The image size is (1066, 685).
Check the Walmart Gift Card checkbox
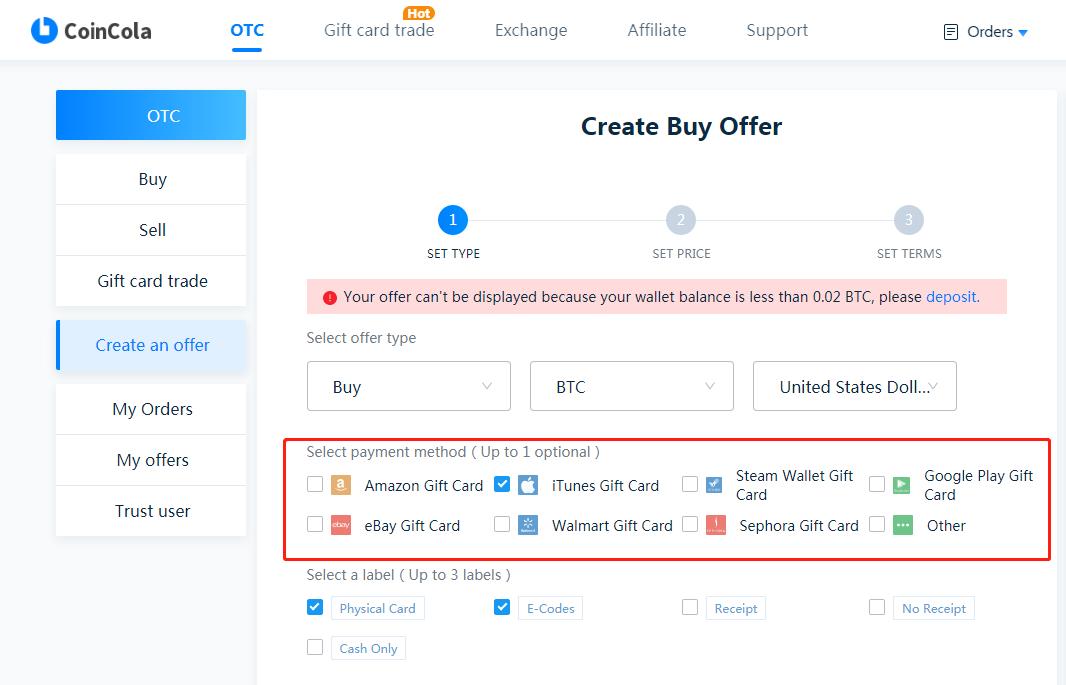coord(502,524)
